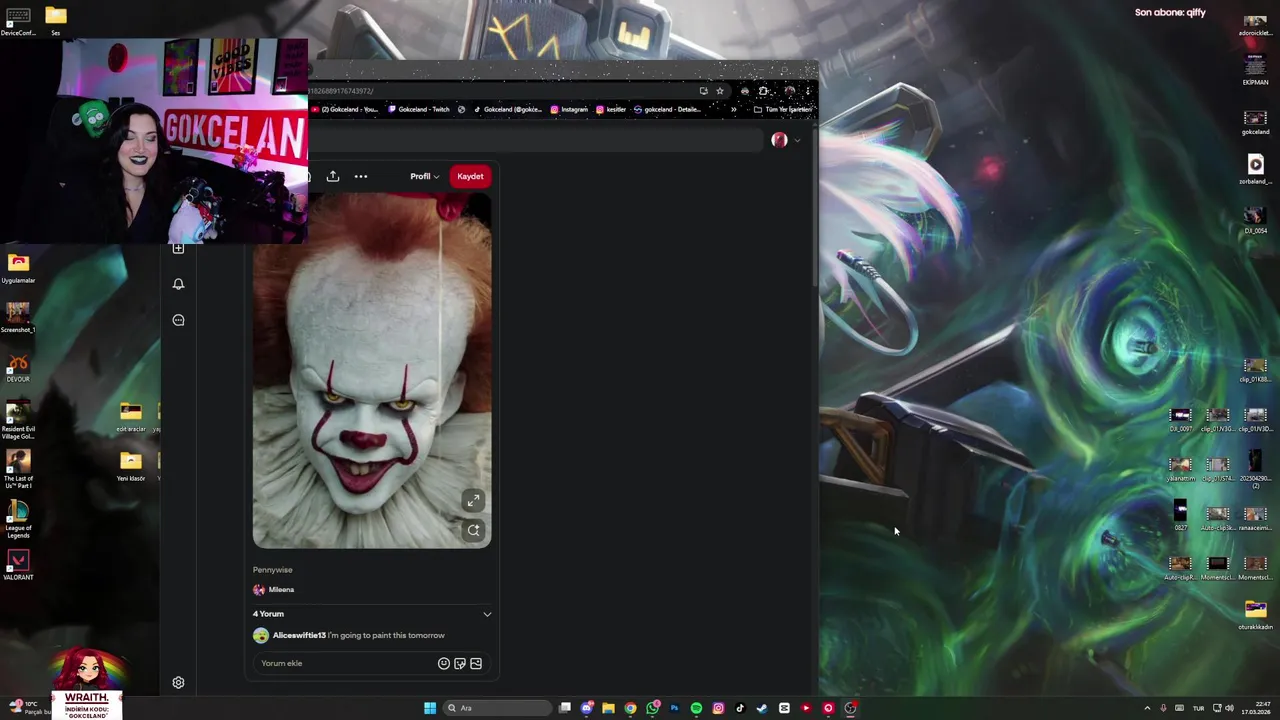
Task: Select DEVOUR desktop shortcut
Action: [x=18, y=367]
